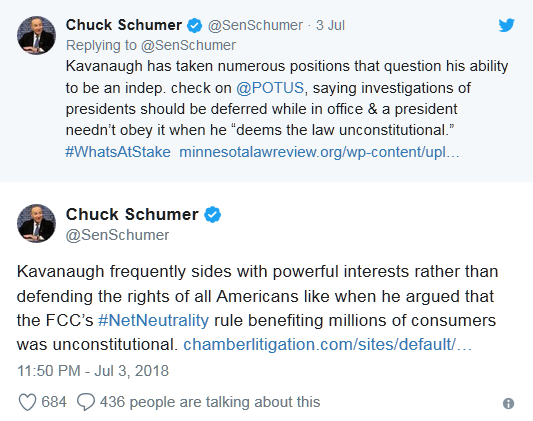Open @SenSchumer handle in the top tweet header
This screenshot has width=533, height=421.
[255, 25]
